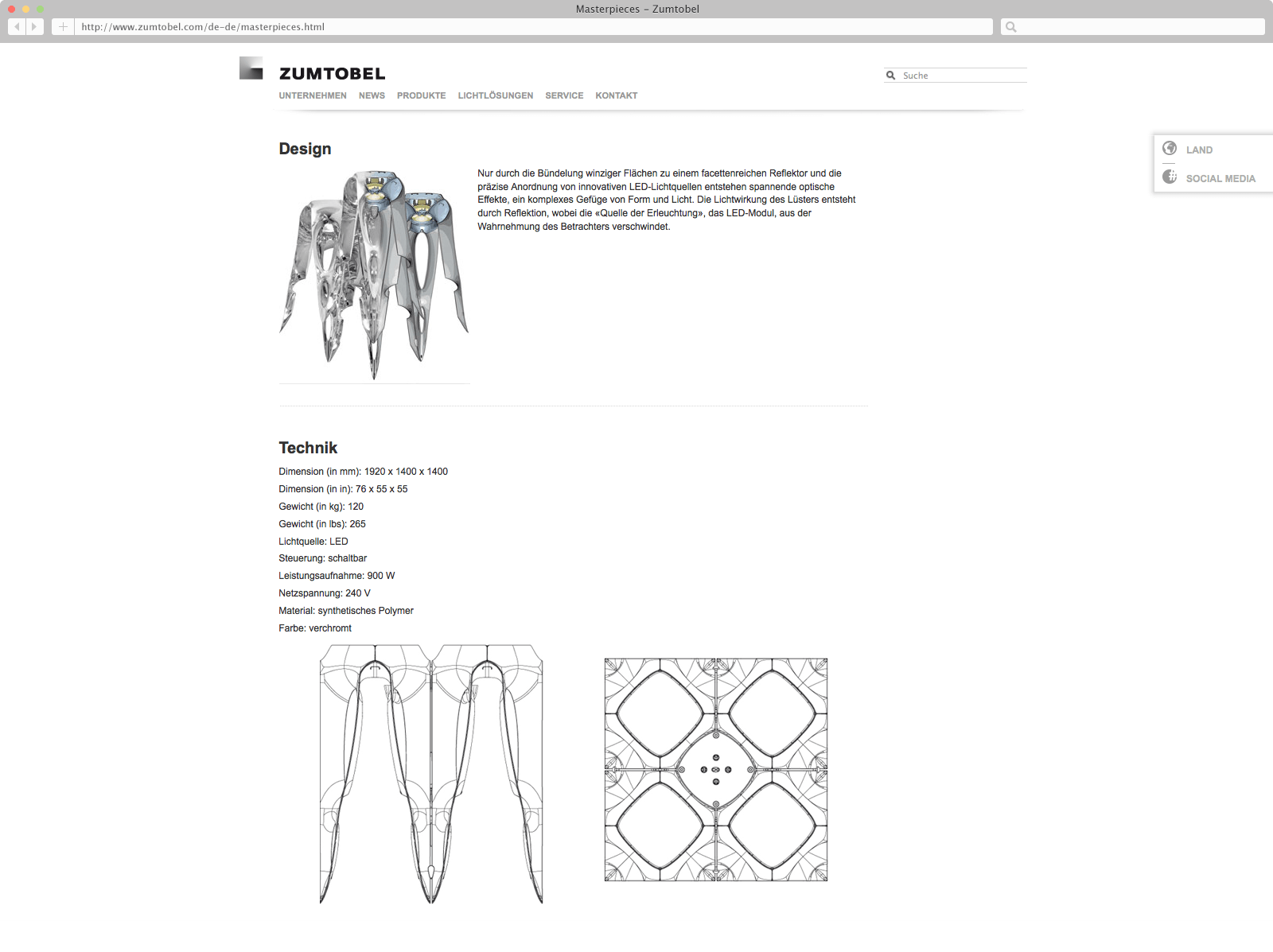Click the site search magnifier icon
The width and height of the screenshot is (1273, 952).
click(891, 76)
